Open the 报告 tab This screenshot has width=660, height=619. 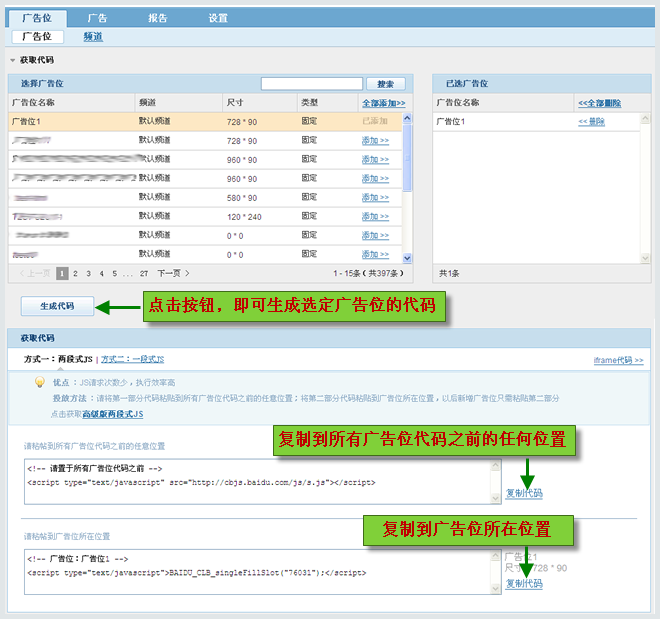click(158, 18)
